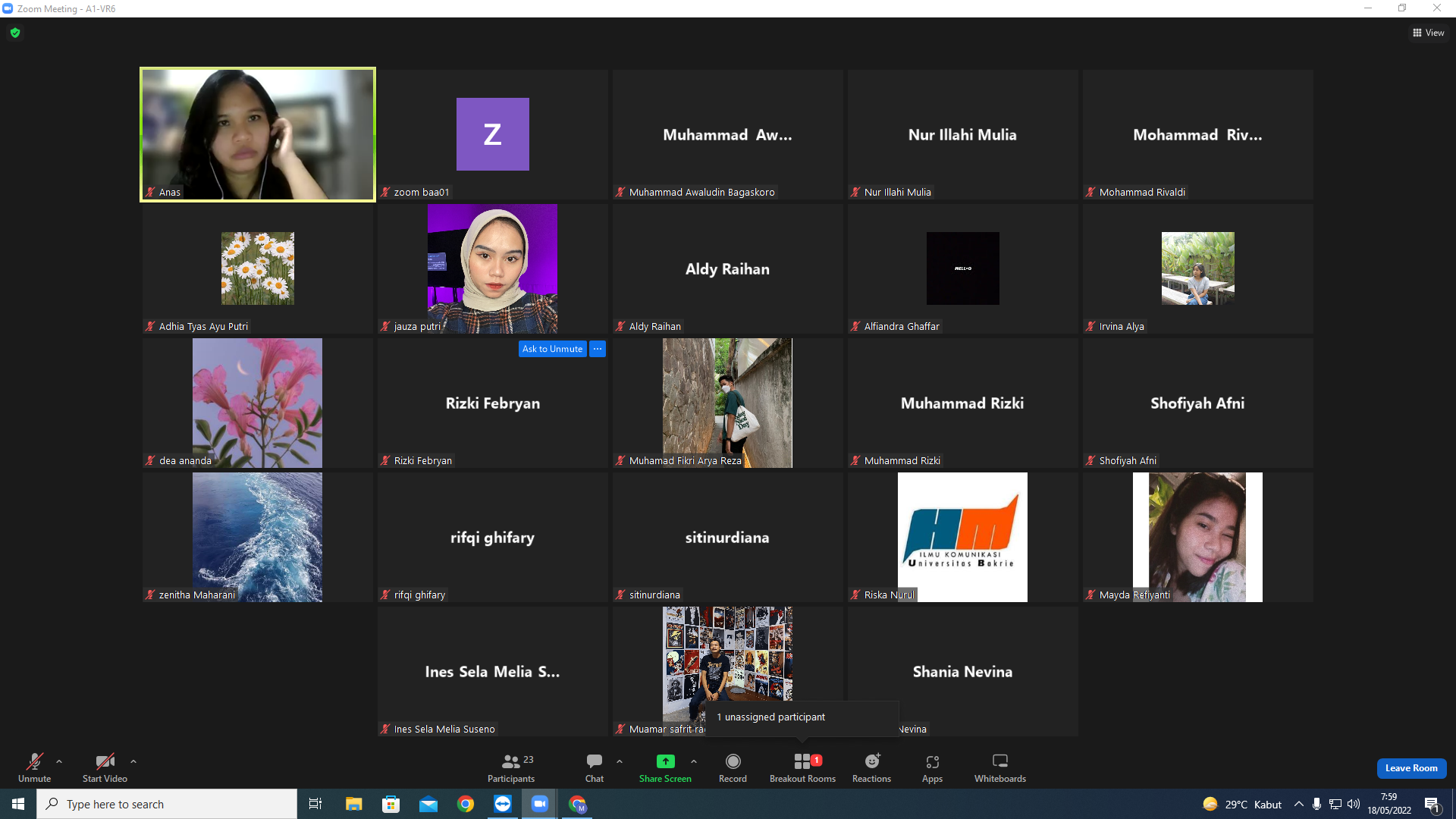The width and height of the screenshot is (1456, 819).
Task: Open the second Chrome profile taskbar icon
Action: click(x=578, y=804)
